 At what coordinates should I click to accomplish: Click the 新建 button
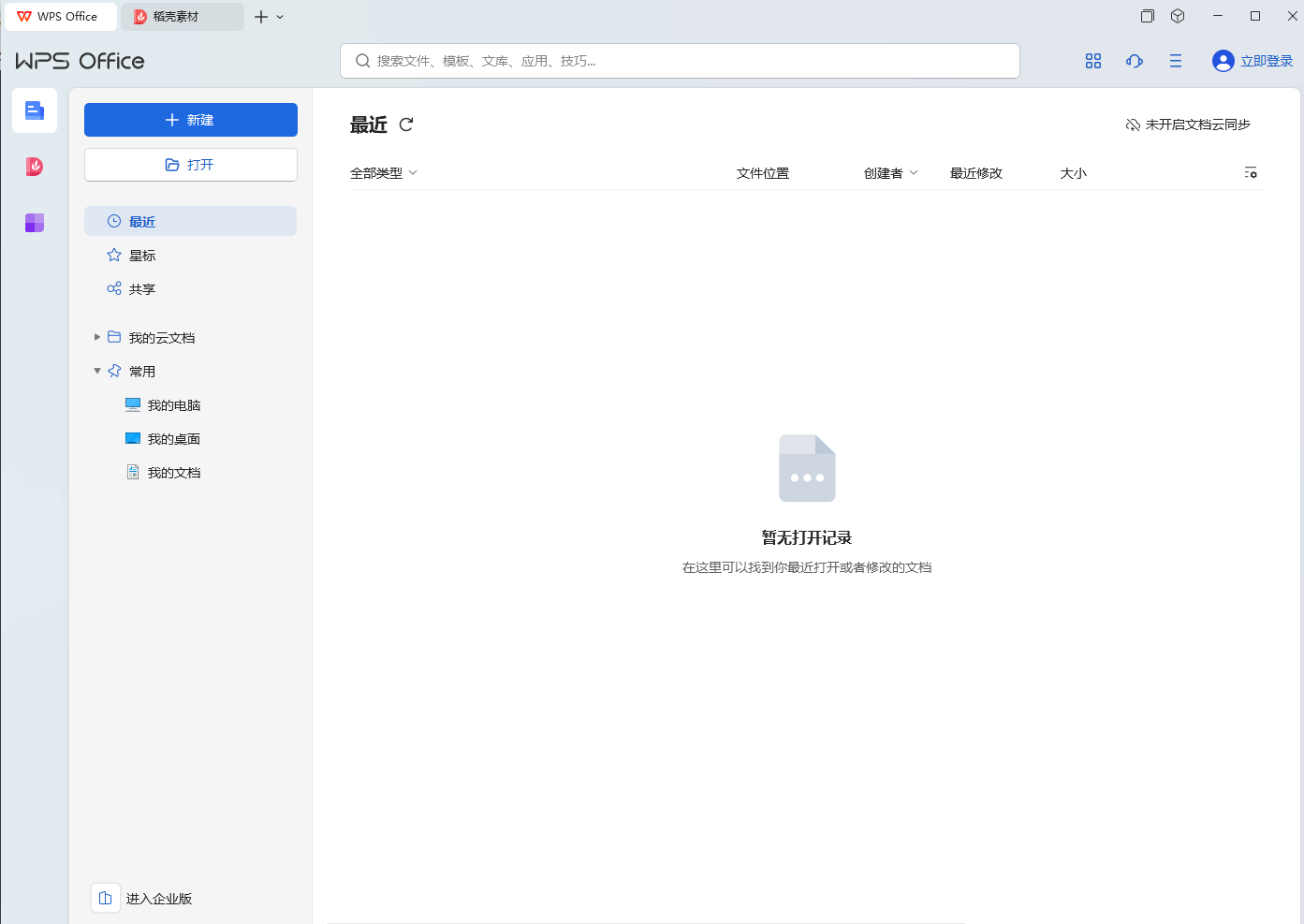(x=191, y=120)
